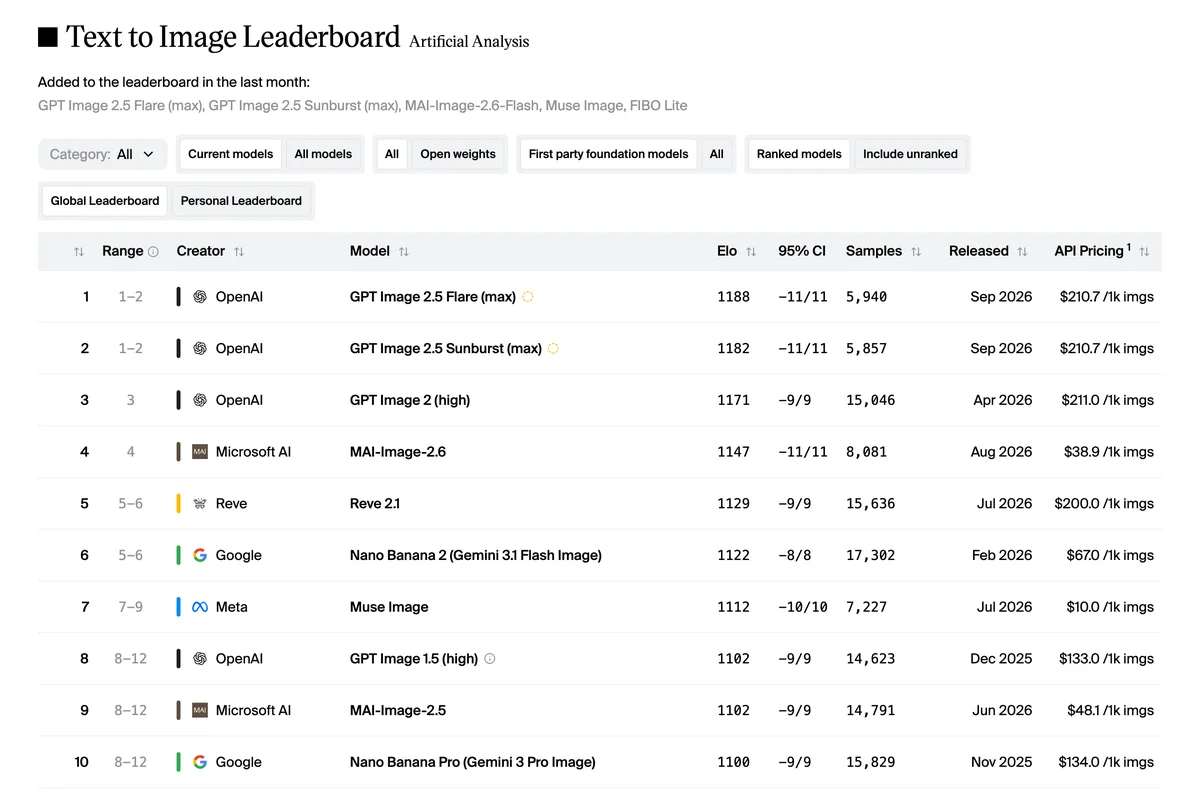The image size is (1200, 800).
Task: Sort by Samples using the arrows icon
Action: [x=916, y=252]
